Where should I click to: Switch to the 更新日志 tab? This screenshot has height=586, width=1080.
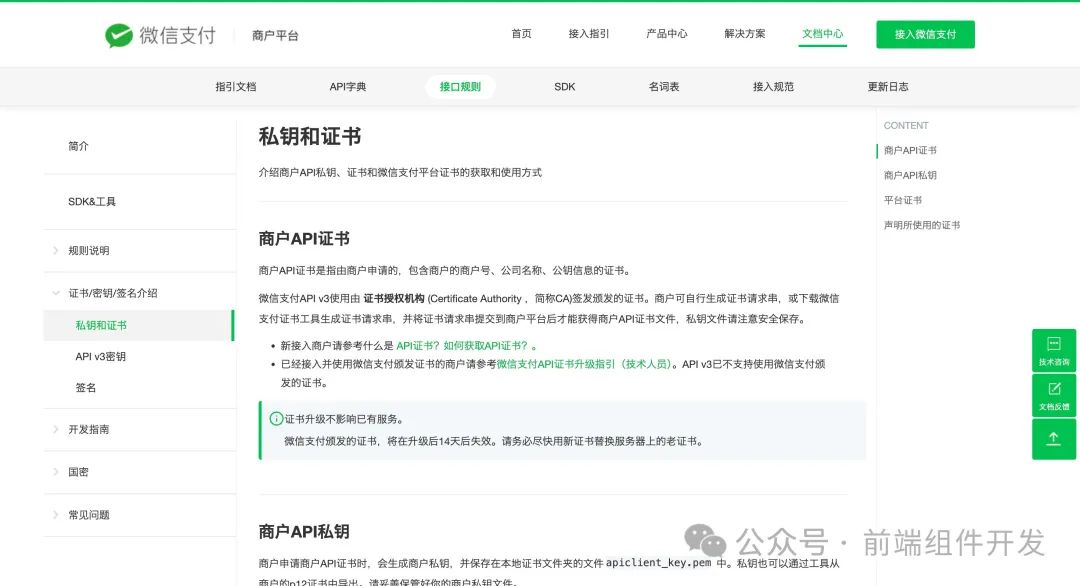(888, 87)
